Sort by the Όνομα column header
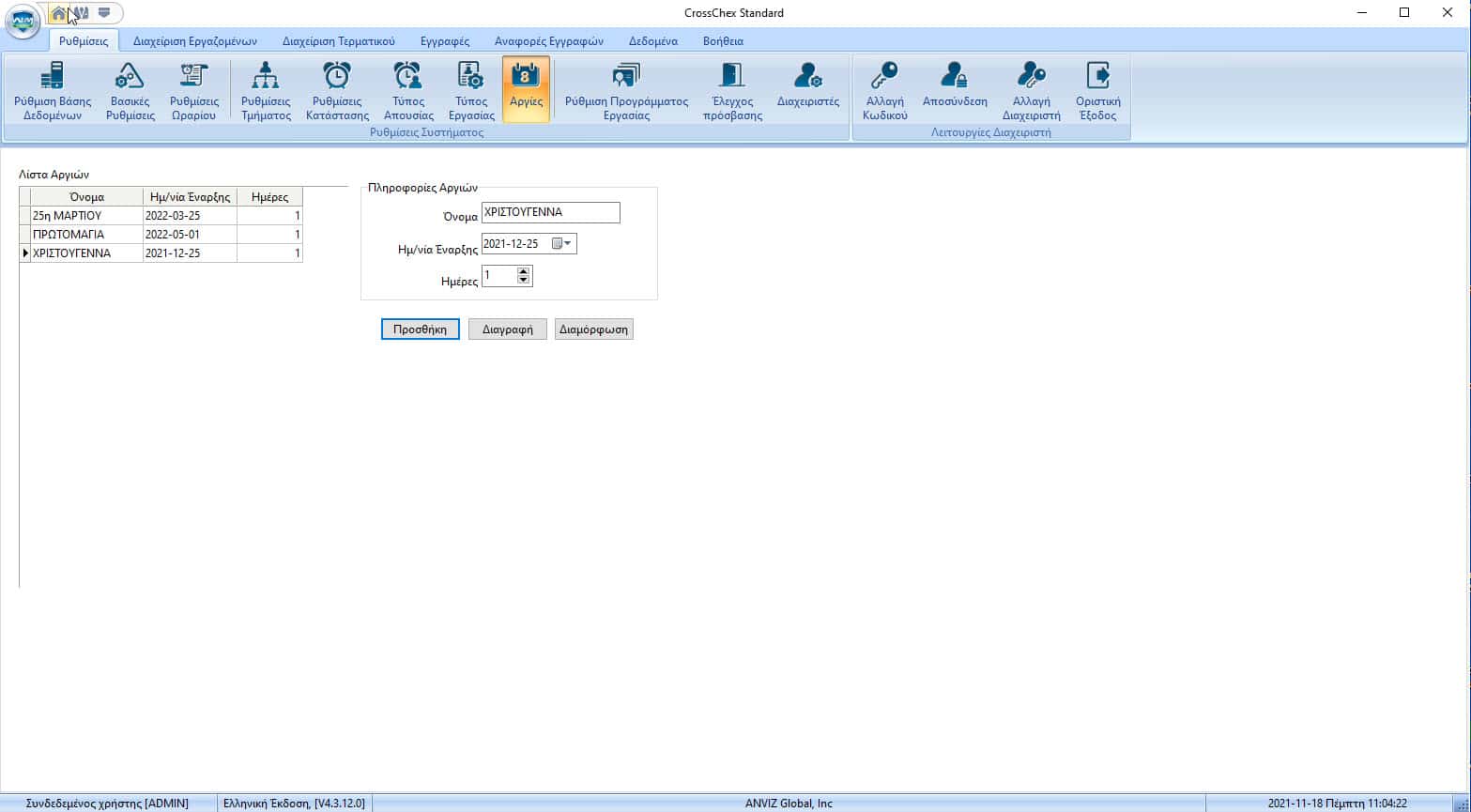The height and width of the screenshot is (812, 1471). click(87, 197)
